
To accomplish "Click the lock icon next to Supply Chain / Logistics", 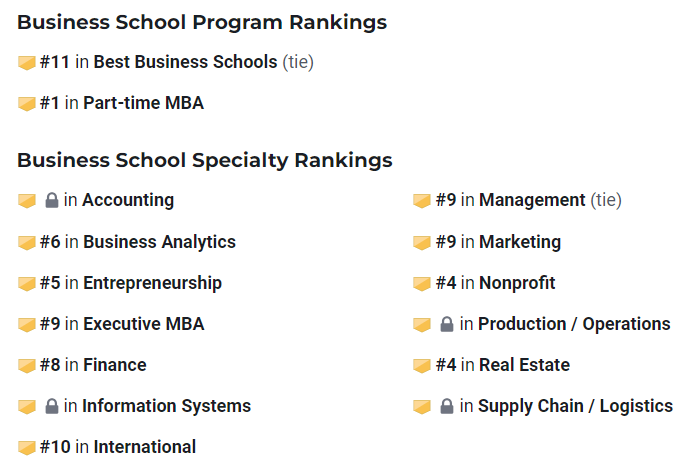I will point(448,407).
